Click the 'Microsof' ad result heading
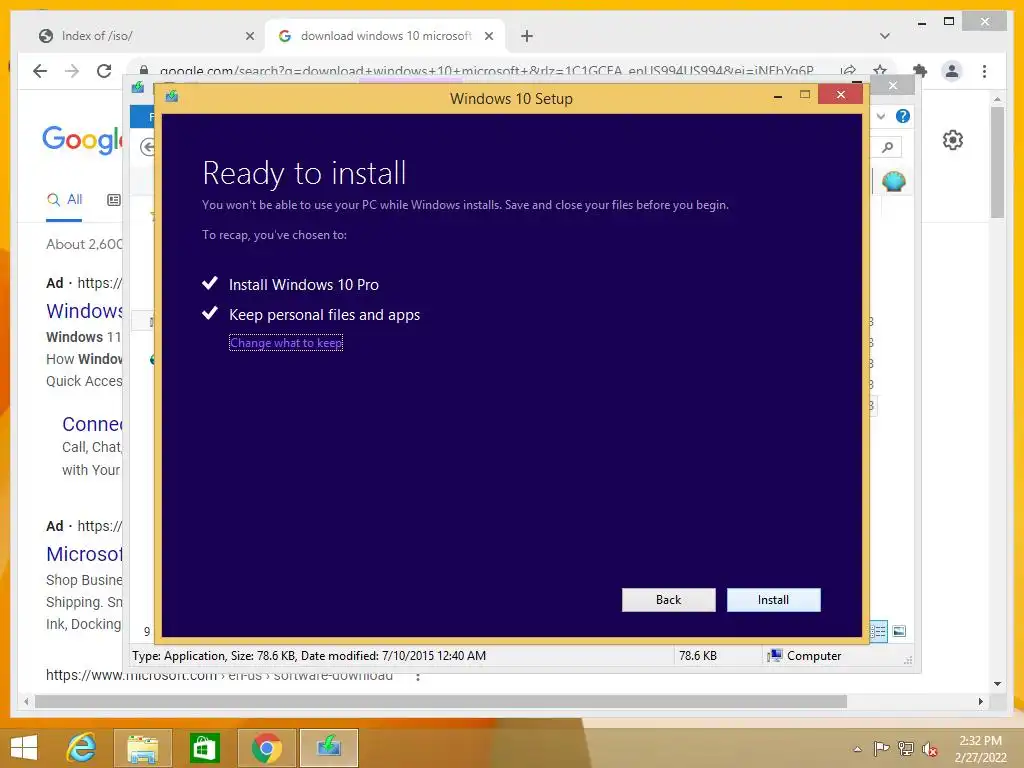The image size is (1024, 768). [84, 554]
